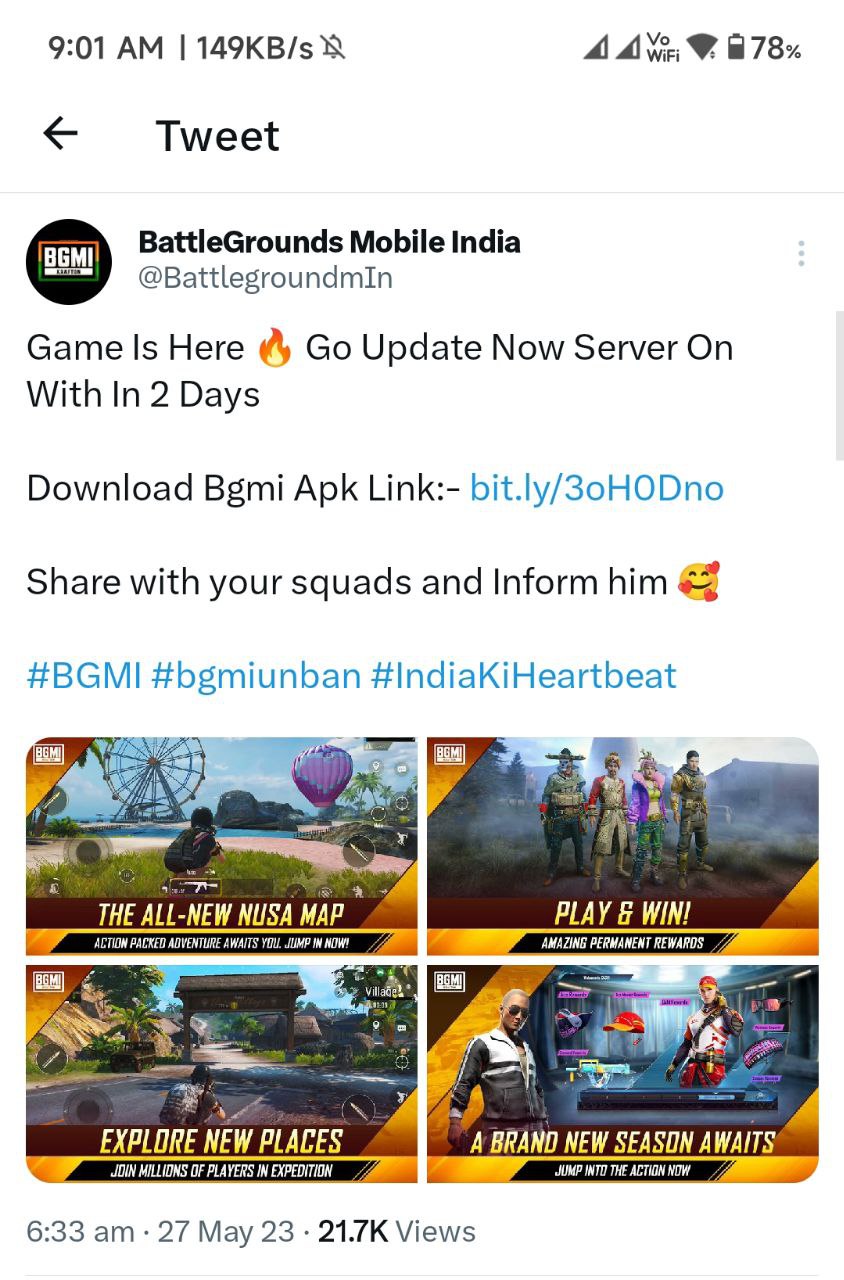Tap the 21.7K Views count
844x1280 pixels.
[x=397, y=1231]
